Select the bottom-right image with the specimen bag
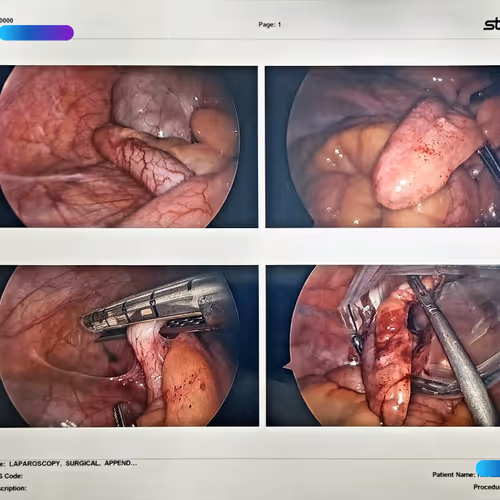Screen dimensions: 500x500 383,346
